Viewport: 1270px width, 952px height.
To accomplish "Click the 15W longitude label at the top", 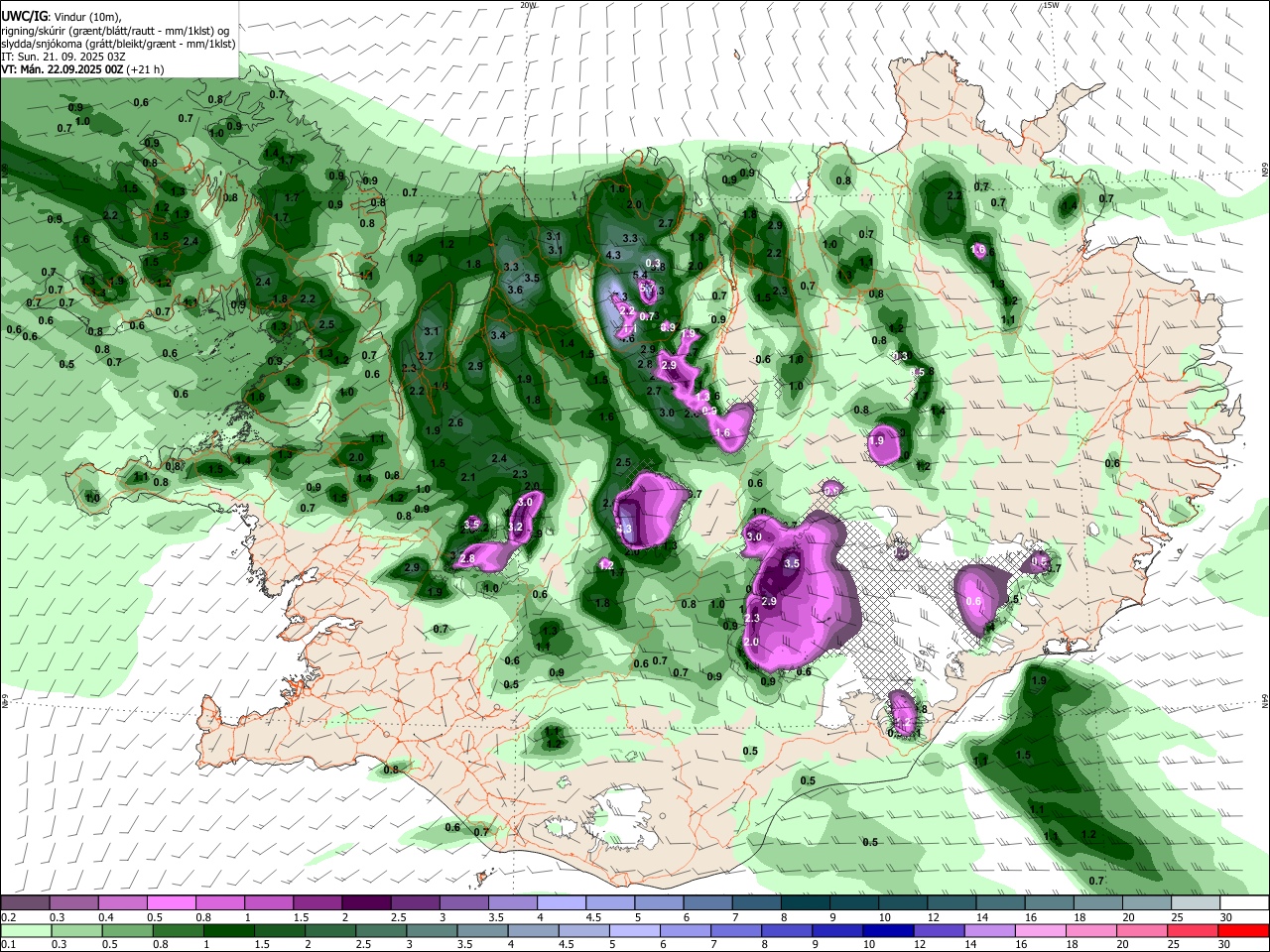I will point(1051,5).
